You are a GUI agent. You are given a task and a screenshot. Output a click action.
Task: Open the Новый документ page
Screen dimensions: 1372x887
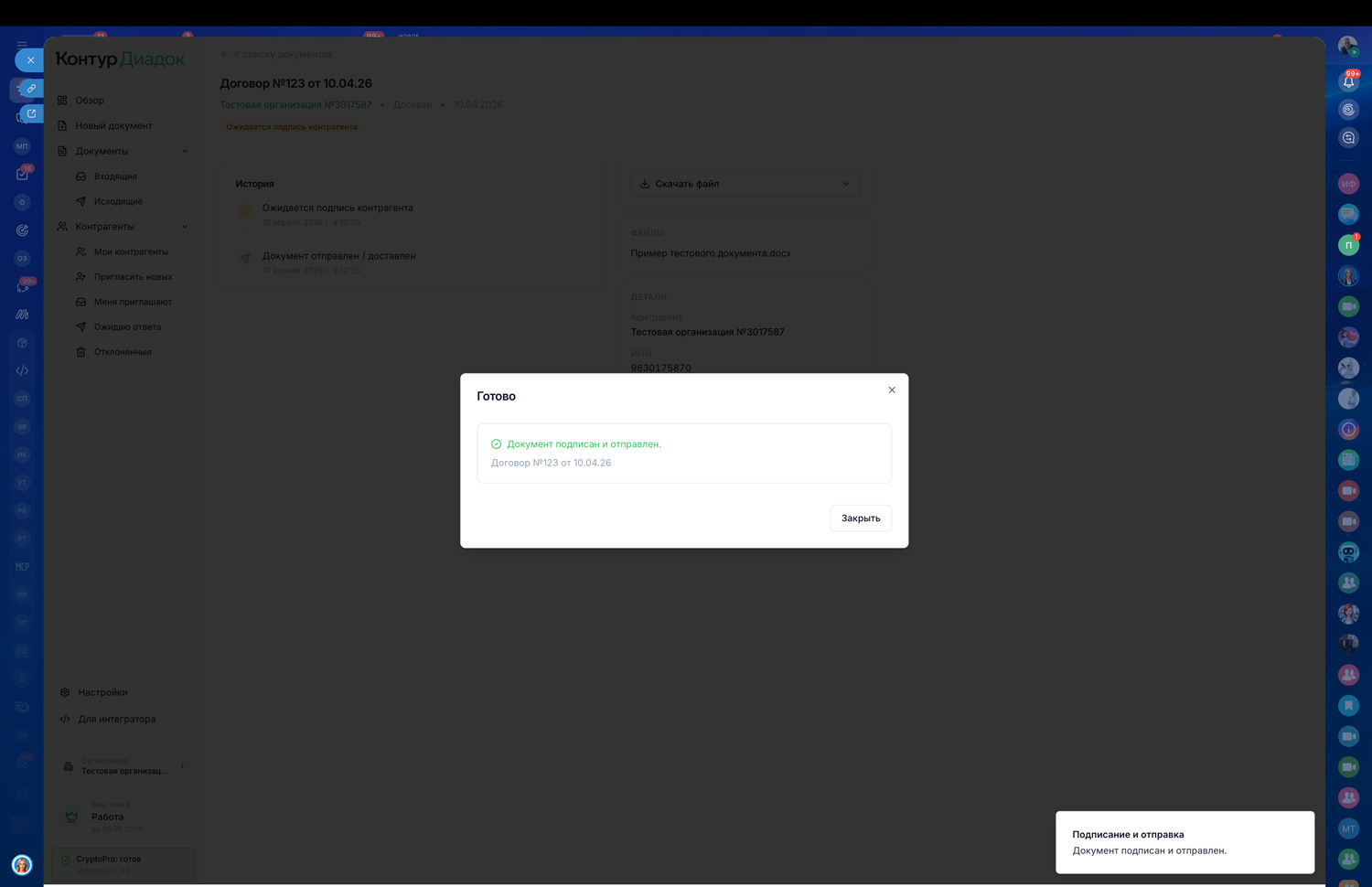[113, 126]
